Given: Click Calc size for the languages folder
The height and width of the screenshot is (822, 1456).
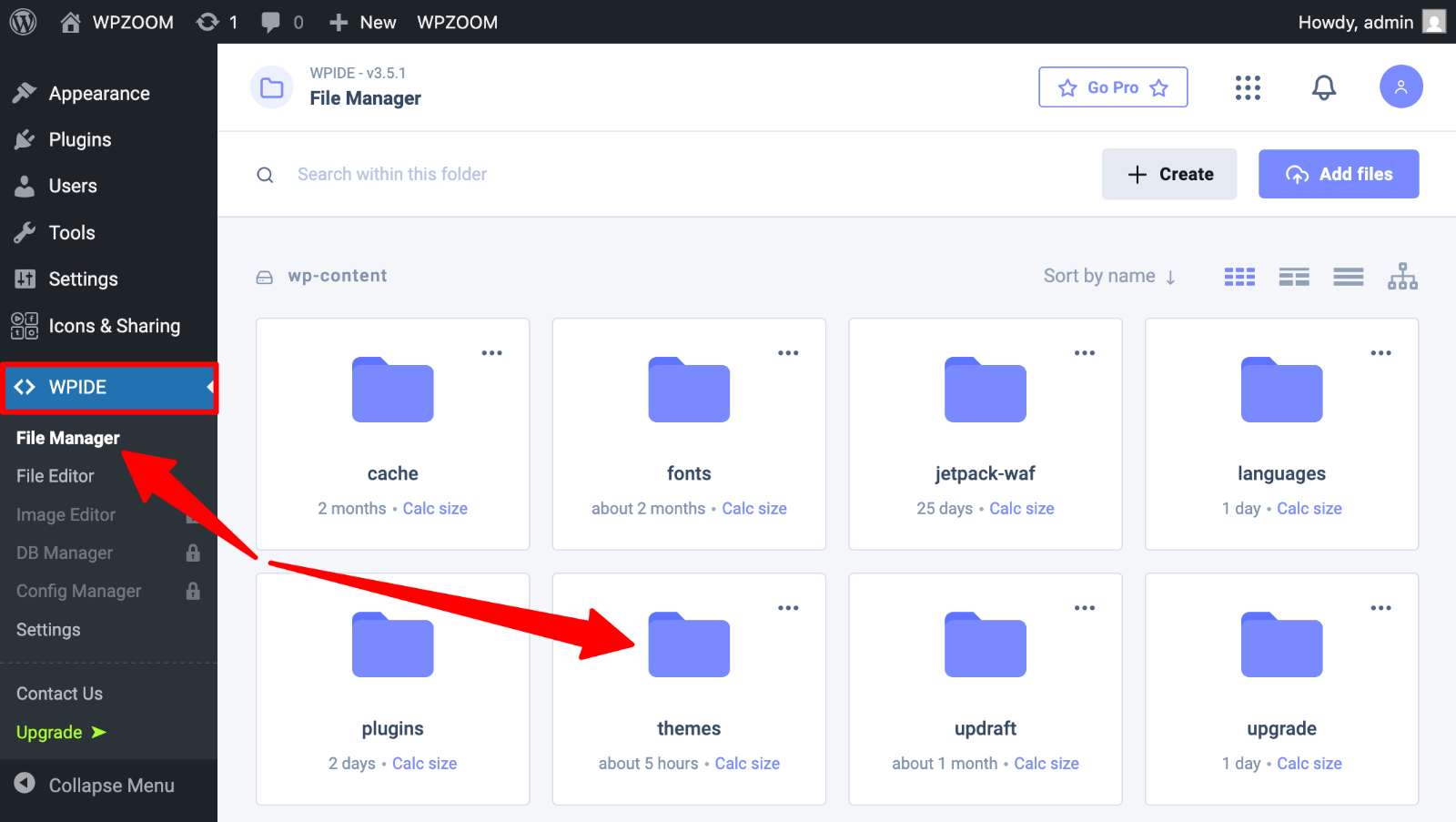Looking at the screenshot, I should (x=1309, y=508).
